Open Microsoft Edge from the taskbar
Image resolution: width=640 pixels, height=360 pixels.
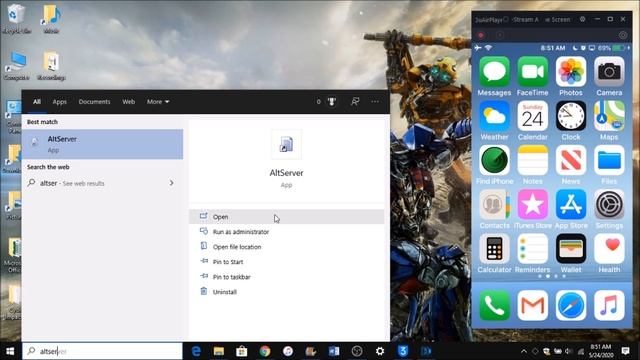(196, 351)
